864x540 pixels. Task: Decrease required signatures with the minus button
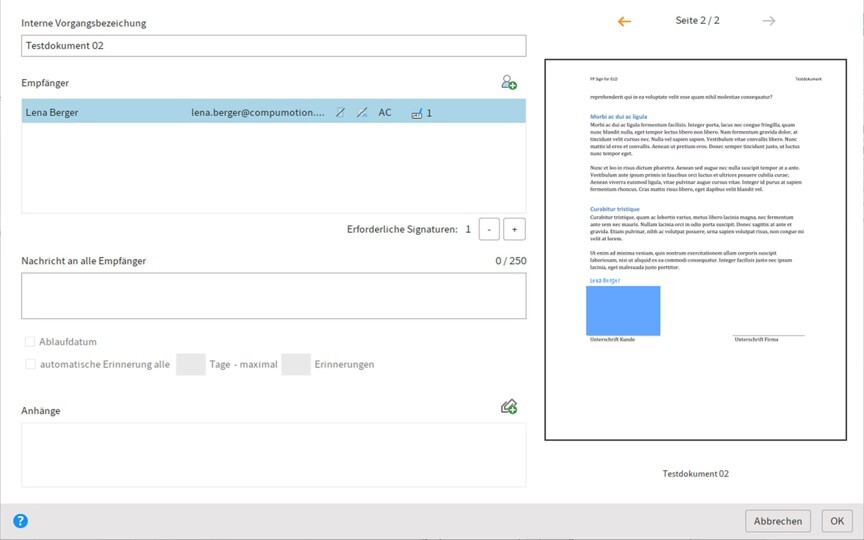pos(489,229)
